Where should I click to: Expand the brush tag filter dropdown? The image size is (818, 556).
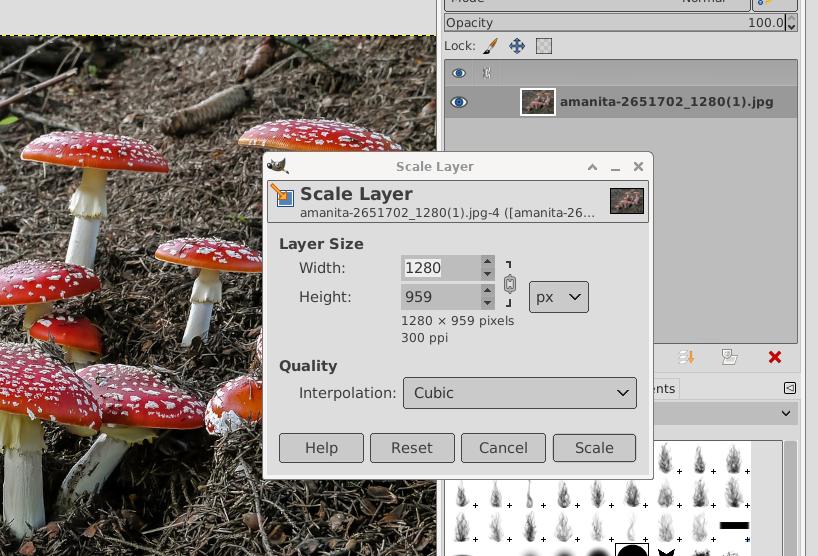pos(786,414)
